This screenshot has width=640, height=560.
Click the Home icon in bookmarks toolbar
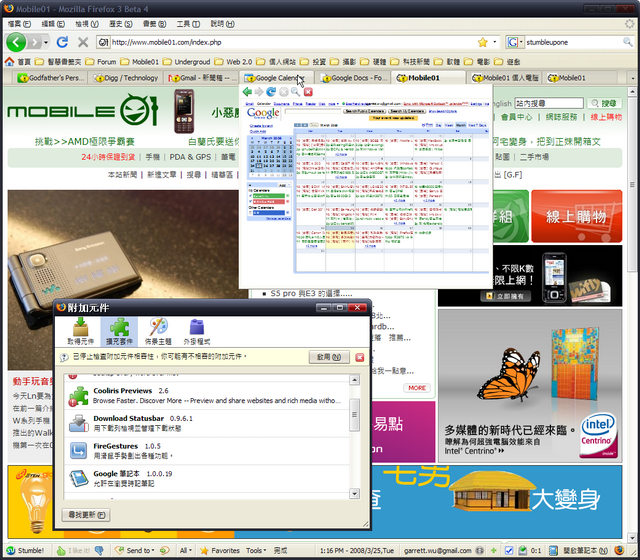point(9,62)
